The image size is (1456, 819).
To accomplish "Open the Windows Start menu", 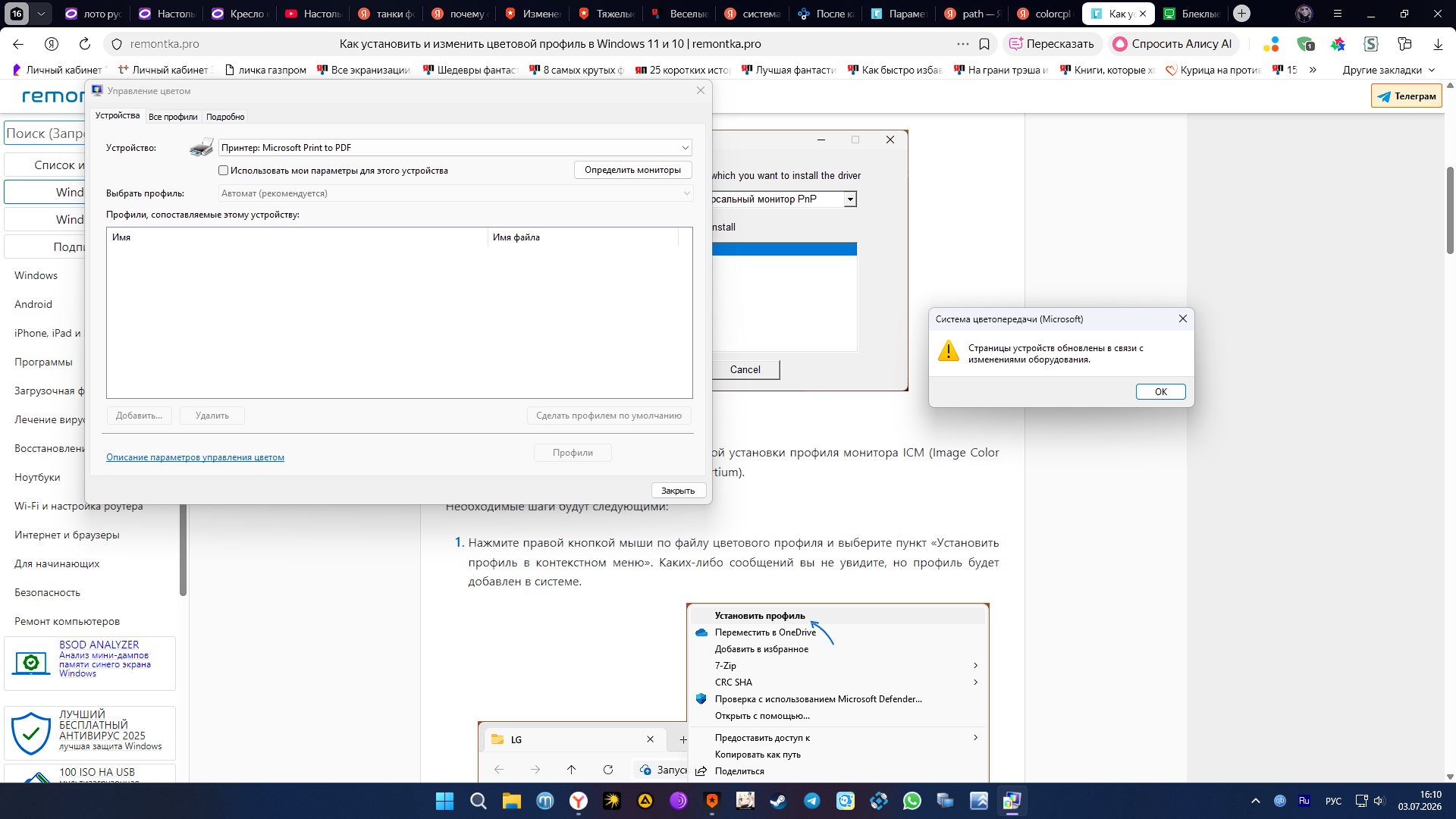I will (444, 801).
